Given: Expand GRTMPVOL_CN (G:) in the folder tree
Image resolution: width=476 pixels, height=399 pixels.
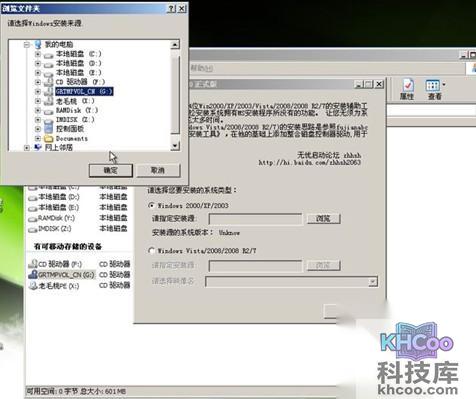Looking at the screenshot, I should point(38,91).
